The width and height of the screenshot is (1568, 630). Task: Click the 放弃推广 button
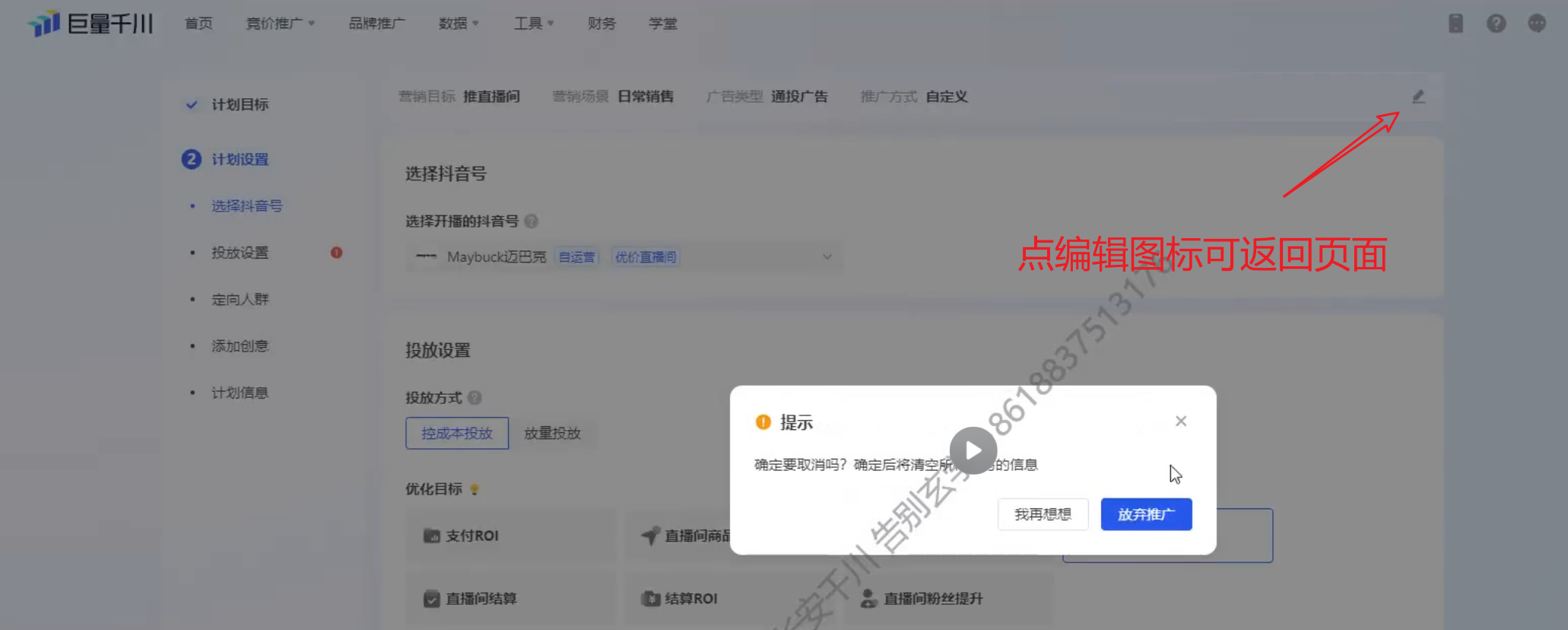click(x=1146, y=515)
